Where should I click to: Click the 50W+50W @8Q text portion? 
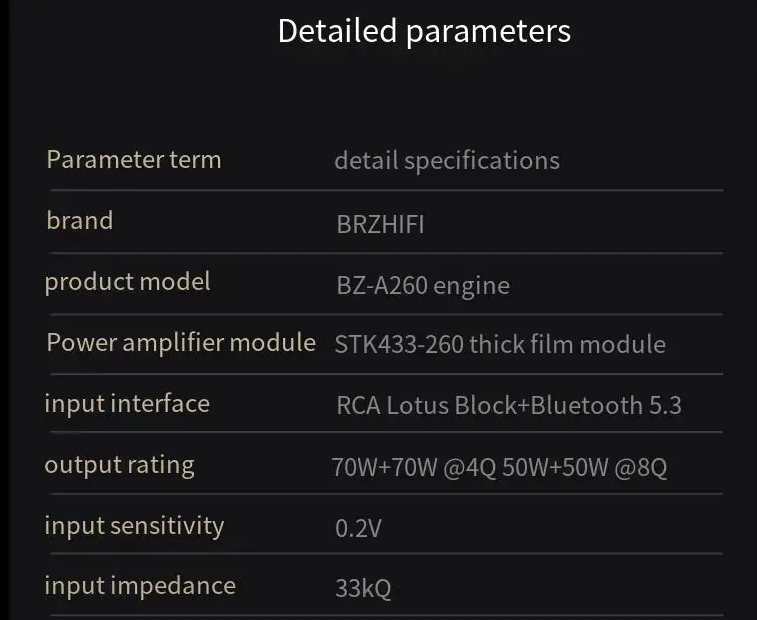tap(585, 467)
